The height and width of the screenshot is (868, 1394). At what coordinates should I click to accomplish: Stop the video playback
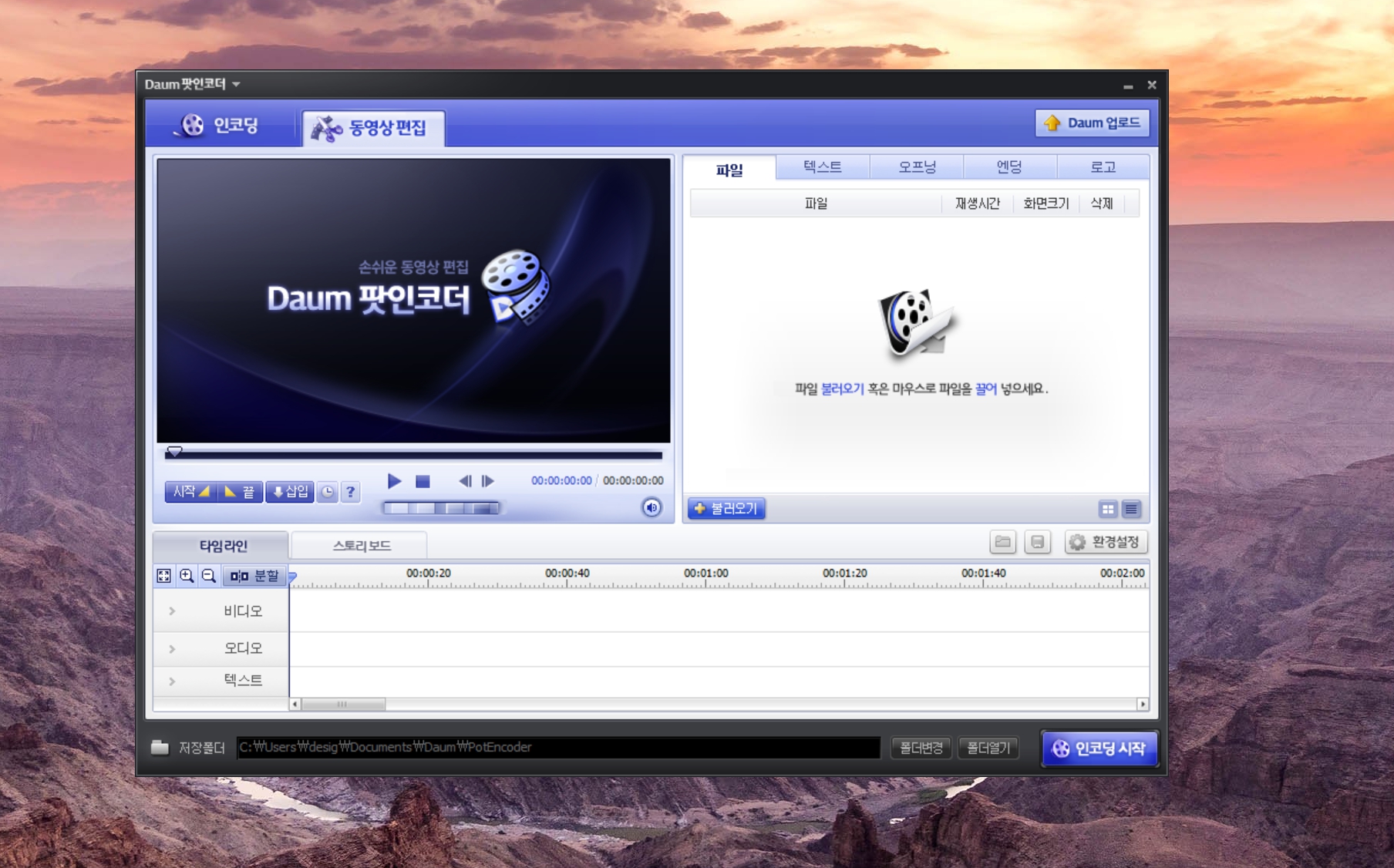tap(423, 482)
